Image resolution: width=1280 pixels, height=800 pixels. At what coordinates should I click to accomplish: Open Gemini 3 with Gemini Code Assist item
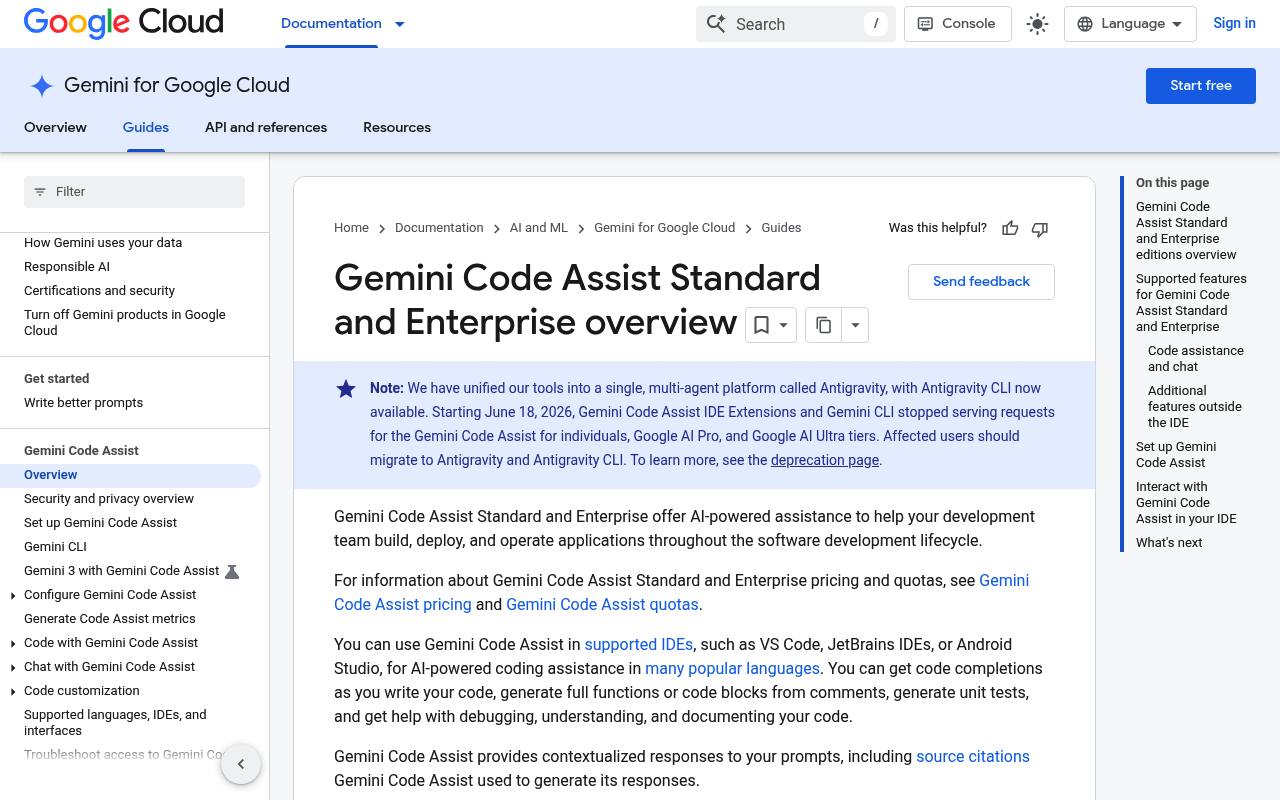pos(121,571)
